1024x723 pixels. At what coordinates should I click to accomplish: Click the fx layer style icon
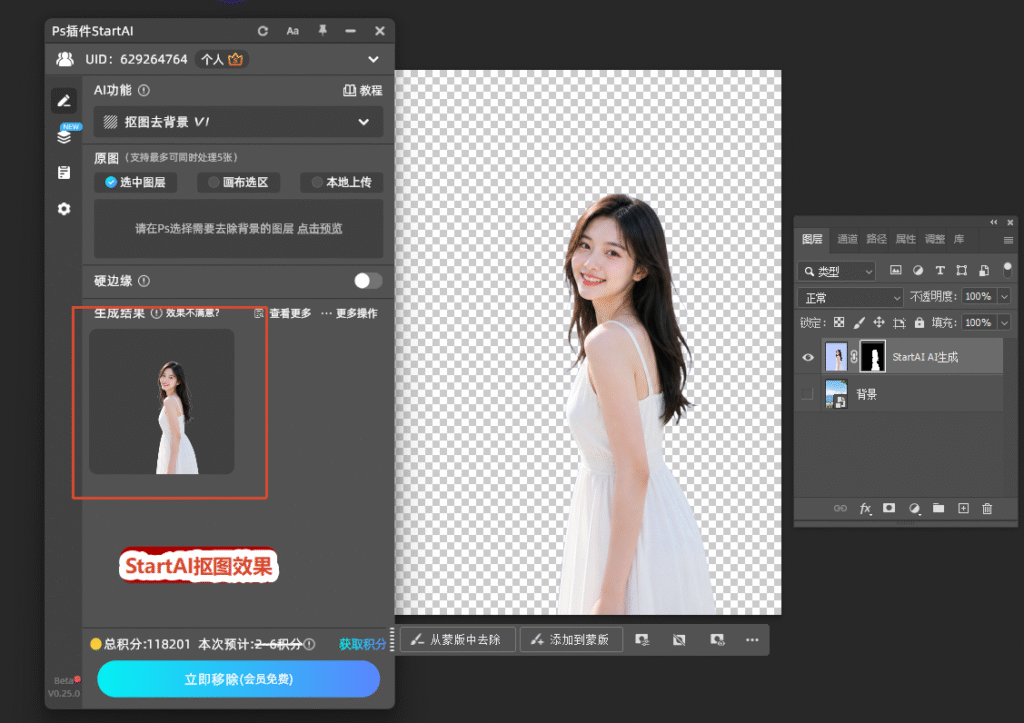865,508
